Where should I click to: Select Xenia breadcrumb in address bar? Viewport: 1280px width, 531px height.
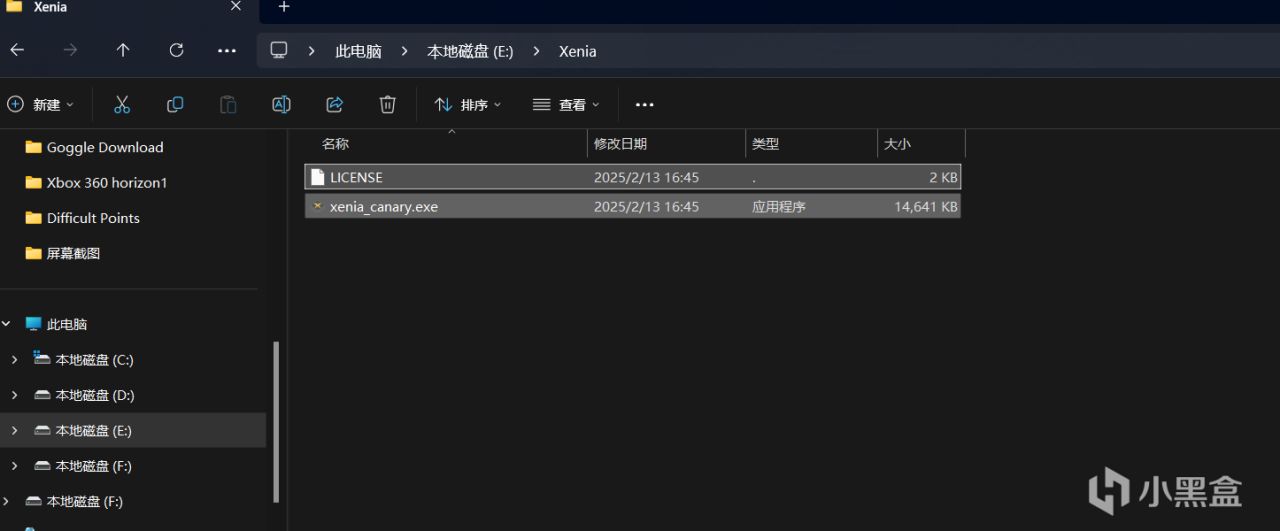(577, 51)
